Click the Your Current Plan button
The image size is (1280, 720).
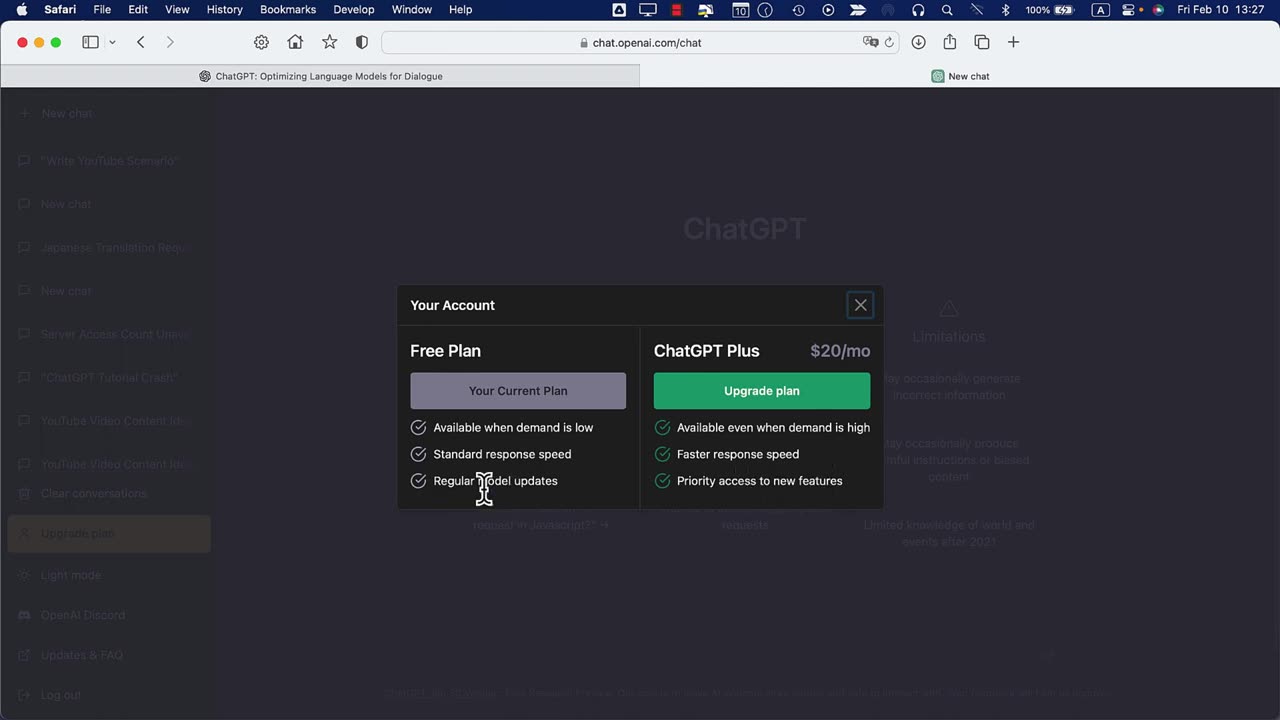[x=518, y=391]
